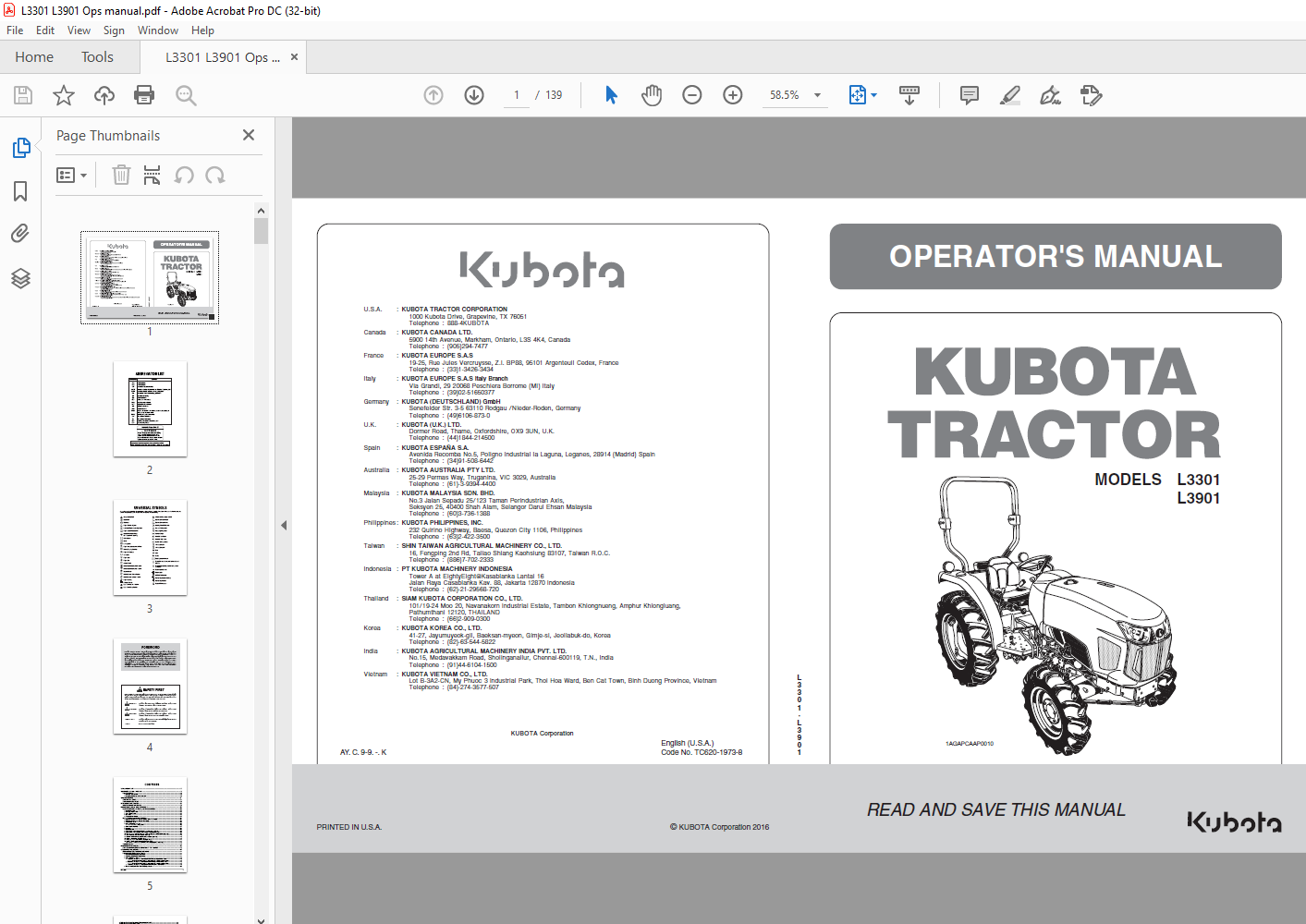
Task: Open the find text magnifier tool
Action: 186,95
